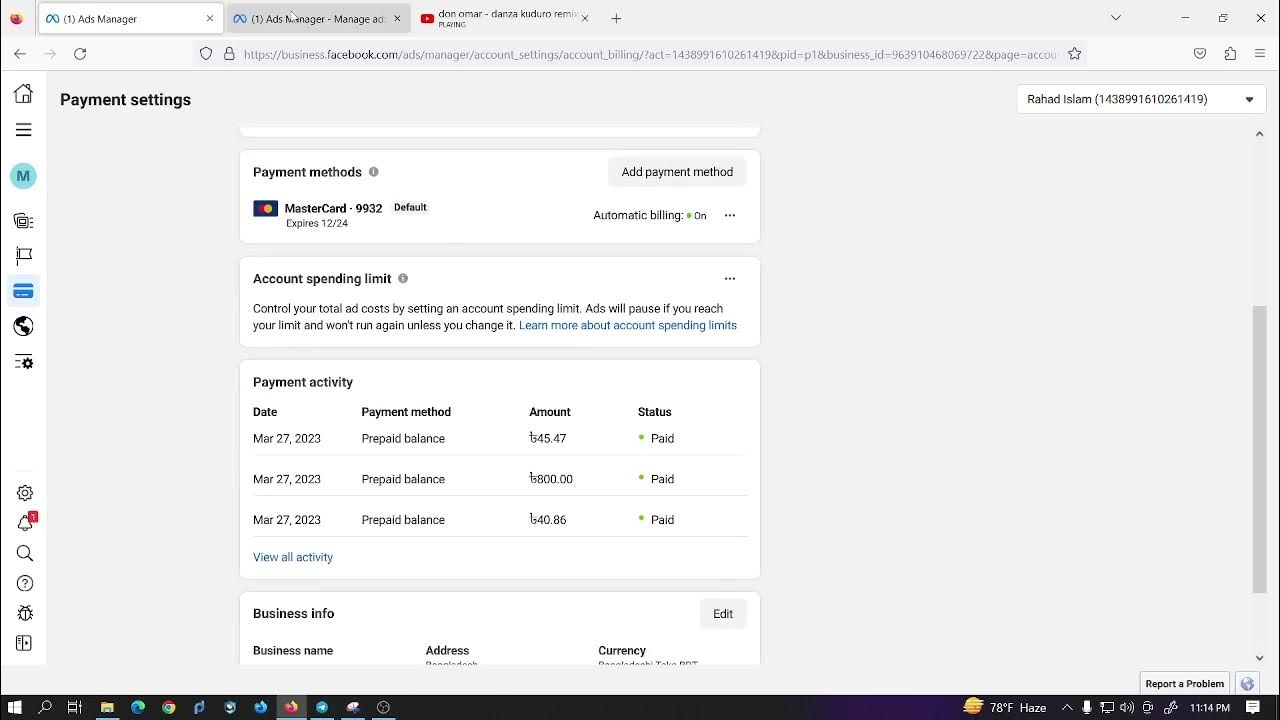Image resolution: width=1280 pixels, height=720 pixels.
Task: Bookmark this page with star icon
Action: [x=1074, y=54]
